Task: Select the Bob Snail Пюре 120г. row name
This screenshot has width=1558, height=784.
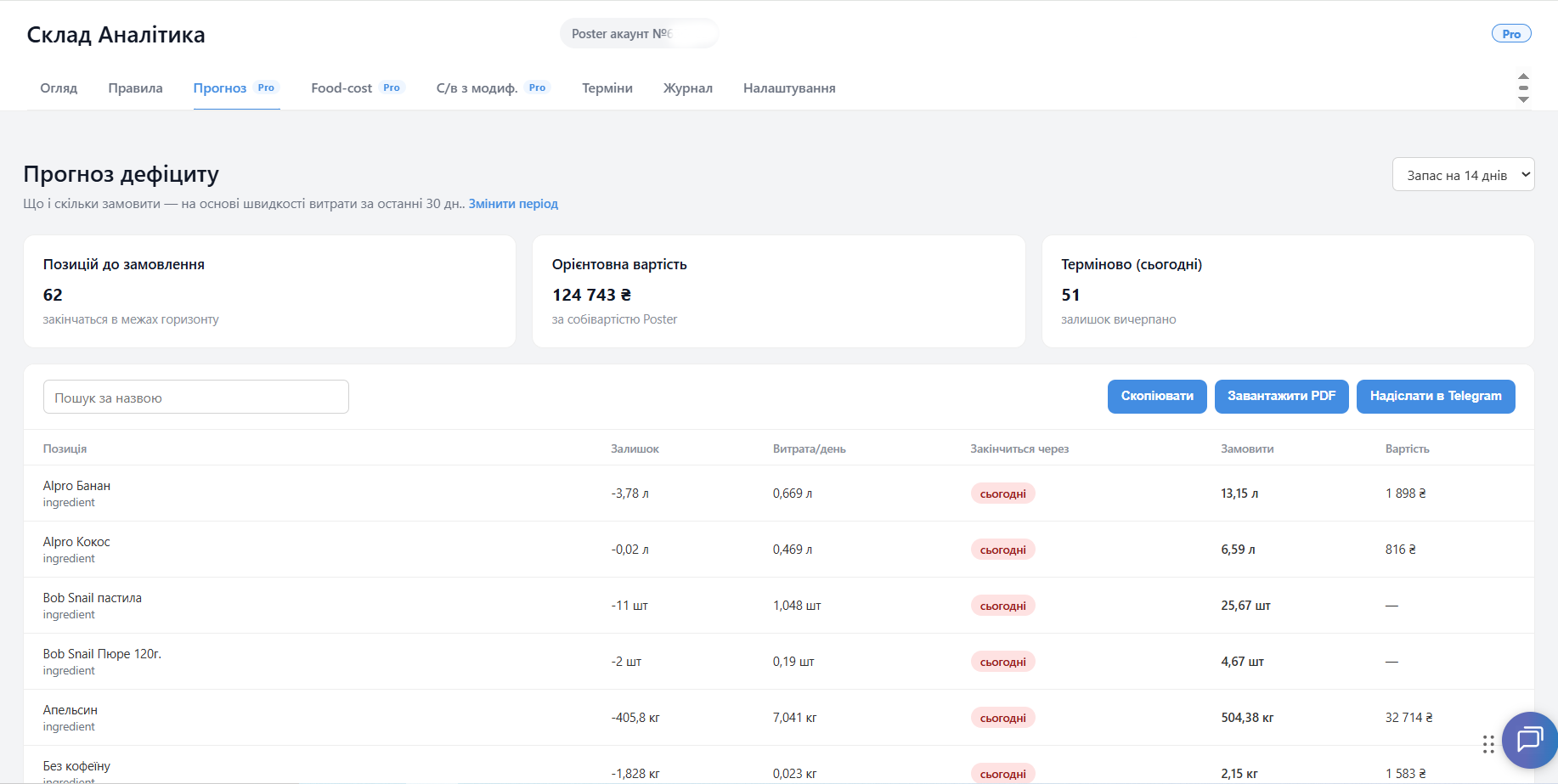Action: pyautogui.click(x=102, y=654)
